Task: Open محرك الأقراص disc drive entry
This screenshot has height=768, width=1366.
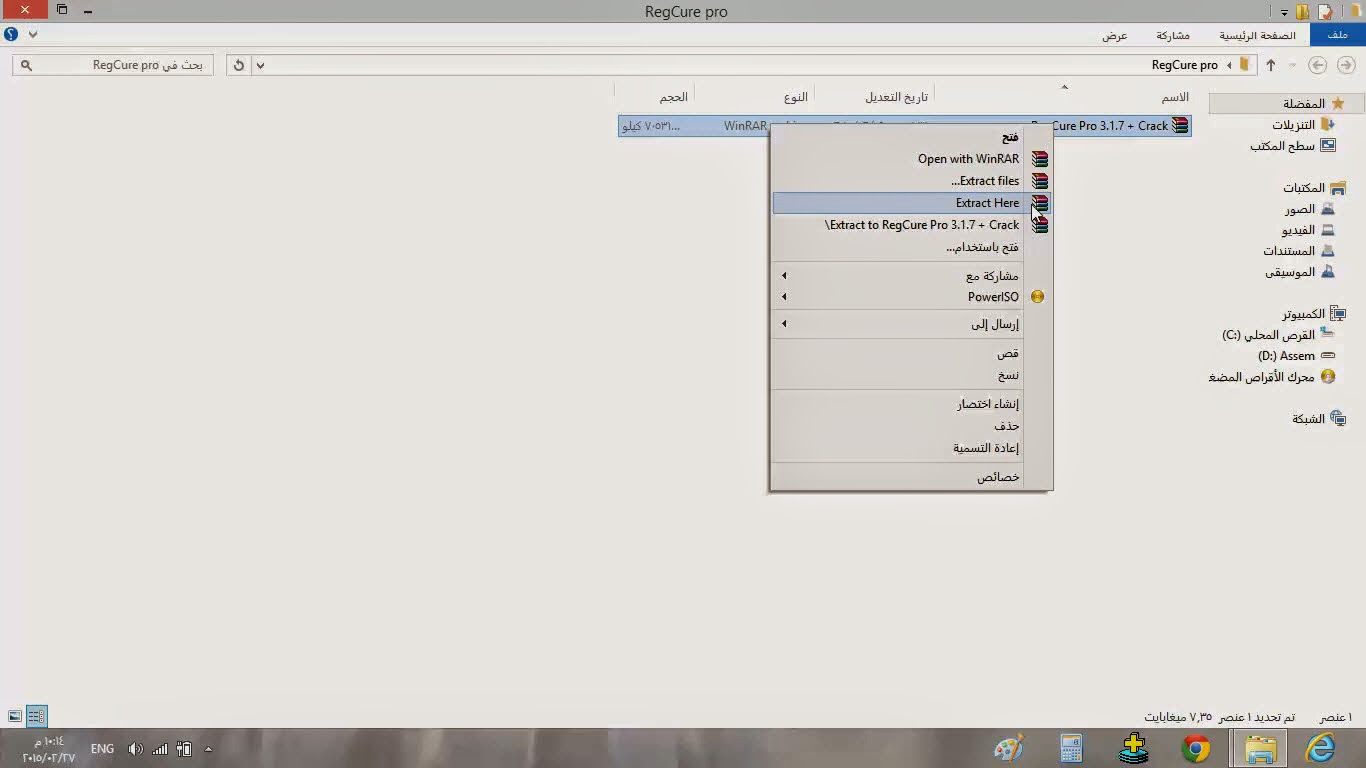Action: (1262, 377)
